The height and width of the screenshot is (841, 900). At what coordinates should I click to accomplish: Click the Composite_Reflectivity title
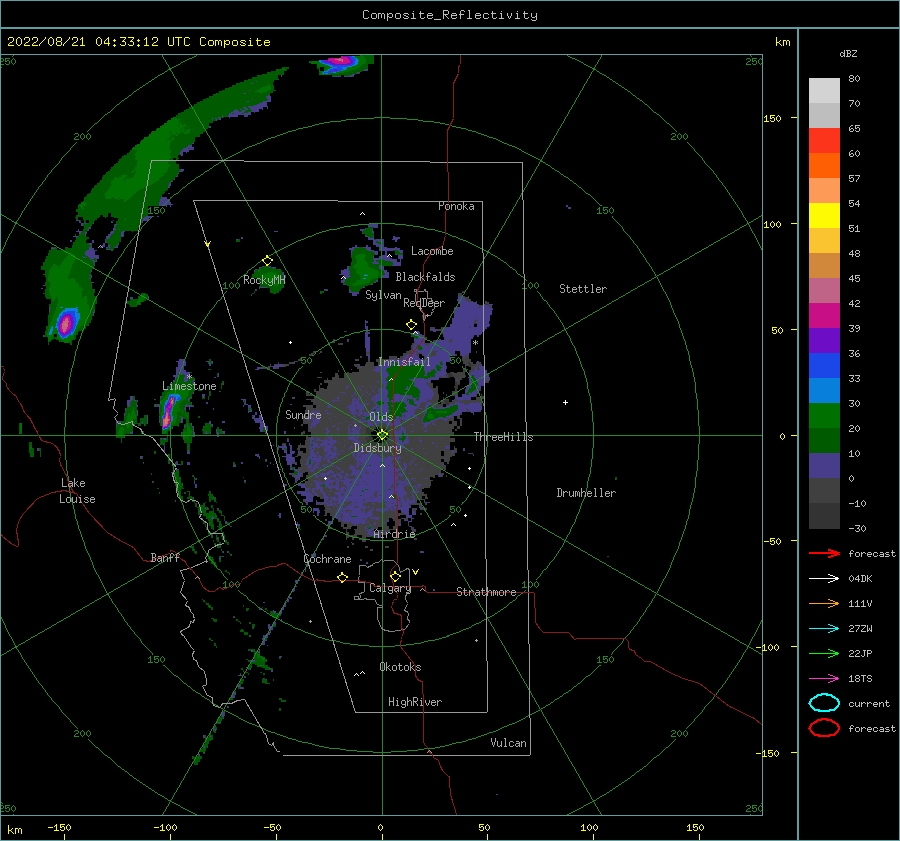point(450,15)
